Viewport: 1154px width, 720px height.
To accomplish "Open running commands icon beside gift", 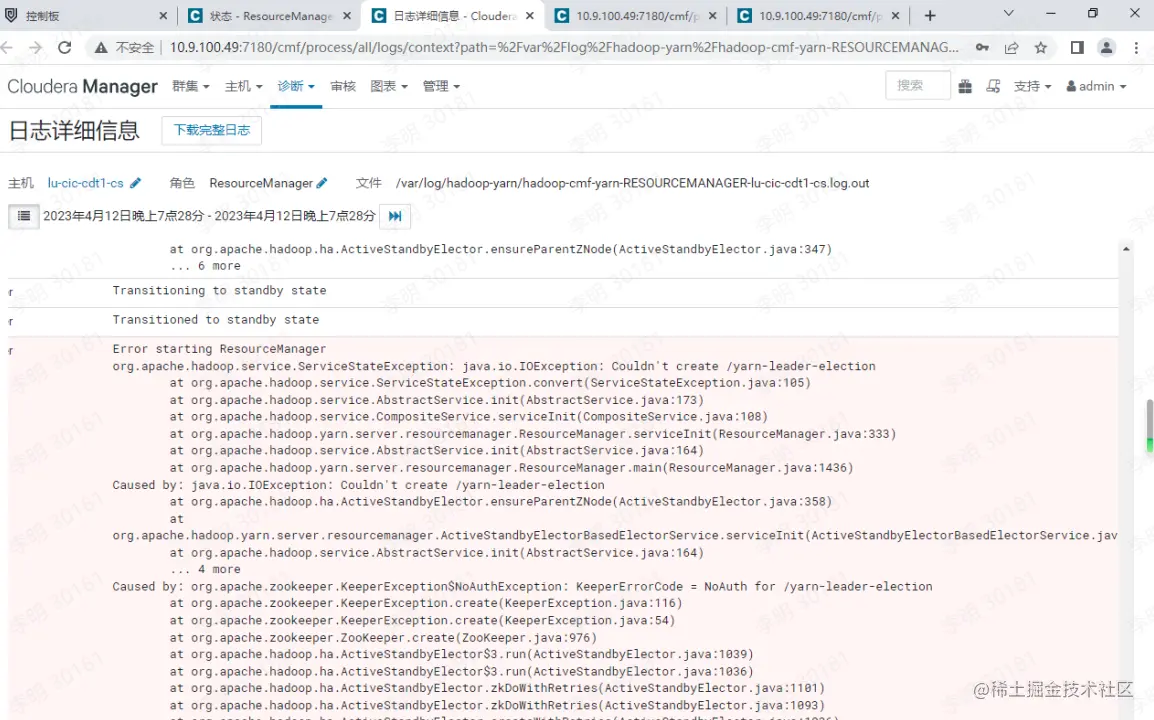I will [993, 86].
